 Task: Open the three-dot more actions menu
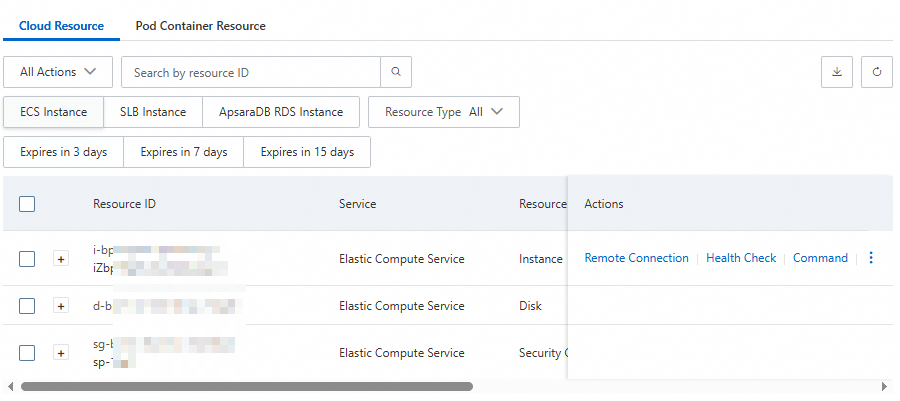click(870, 258)
